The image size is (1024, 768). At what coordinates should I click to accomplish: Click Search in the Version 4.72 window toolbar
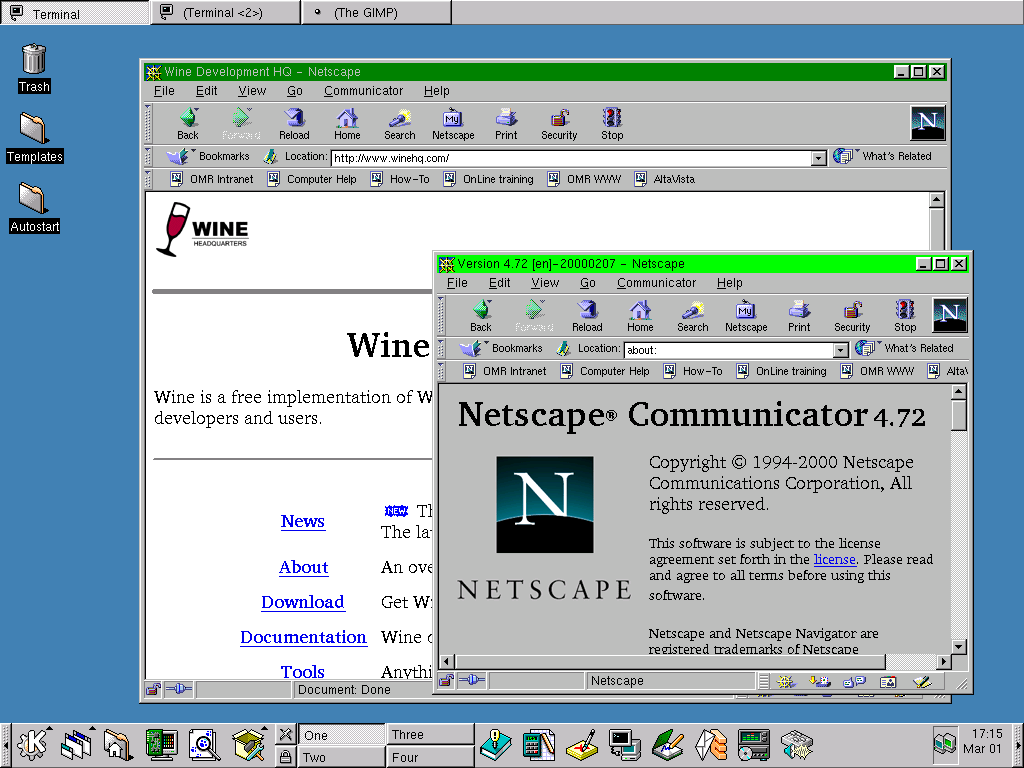point(692,315)
